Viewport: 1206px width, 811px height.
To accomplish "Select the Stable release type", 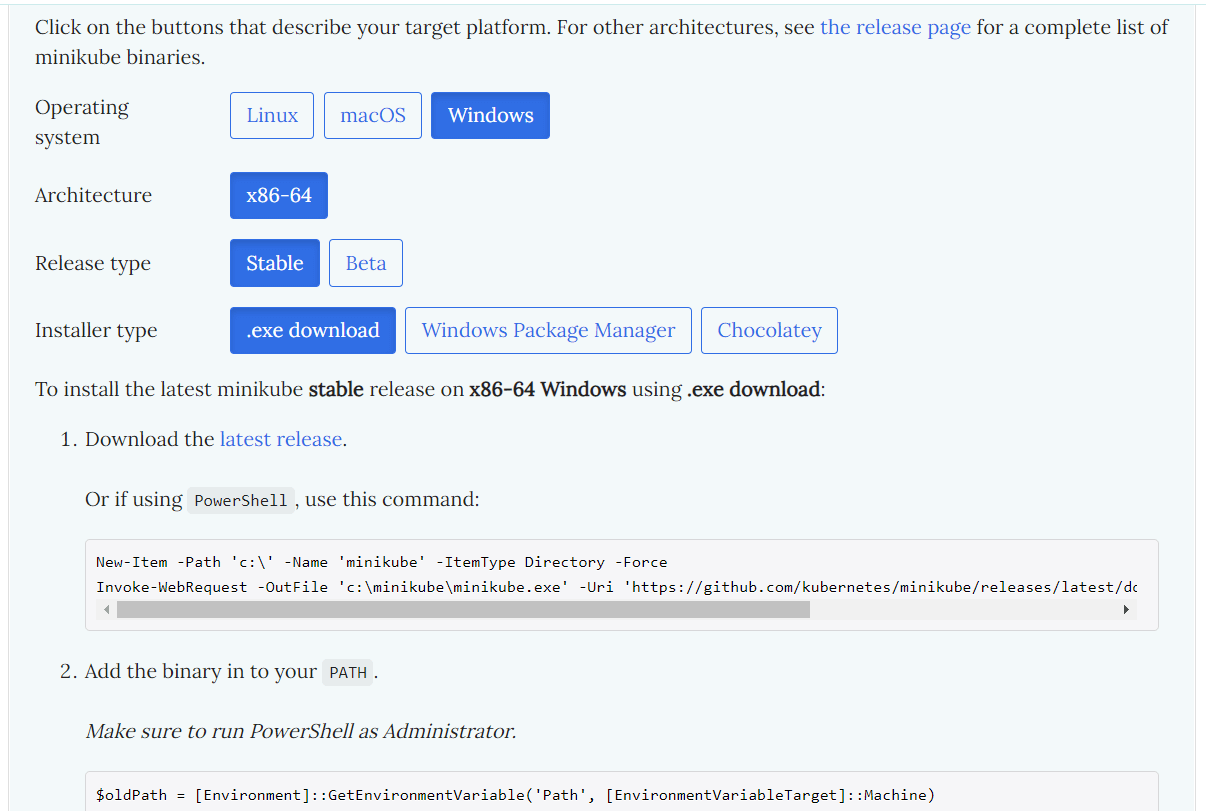I will point(275,263).
